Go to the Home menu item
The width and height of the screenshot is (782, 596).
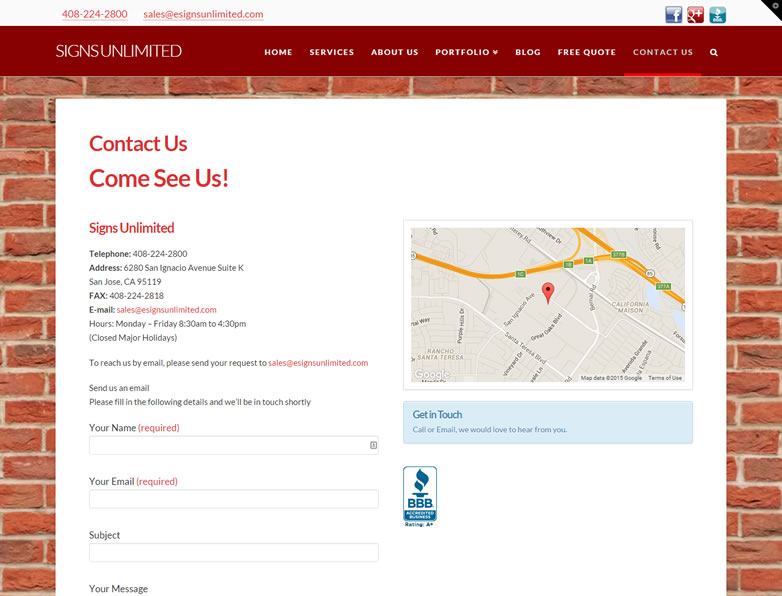278,52
